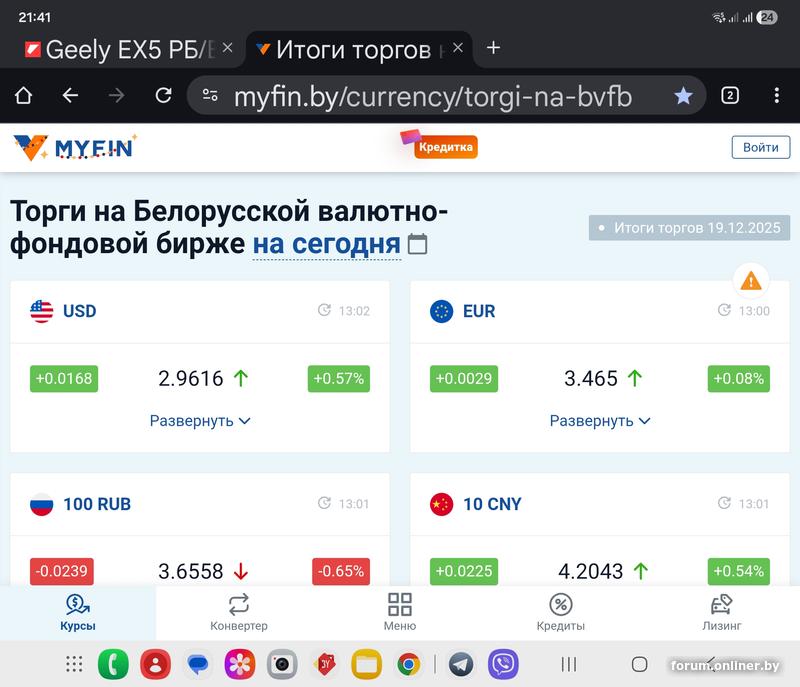Open the USD currency link
Image resolution: width=800 pixels, height=687 pixels.
coord(79,311)
